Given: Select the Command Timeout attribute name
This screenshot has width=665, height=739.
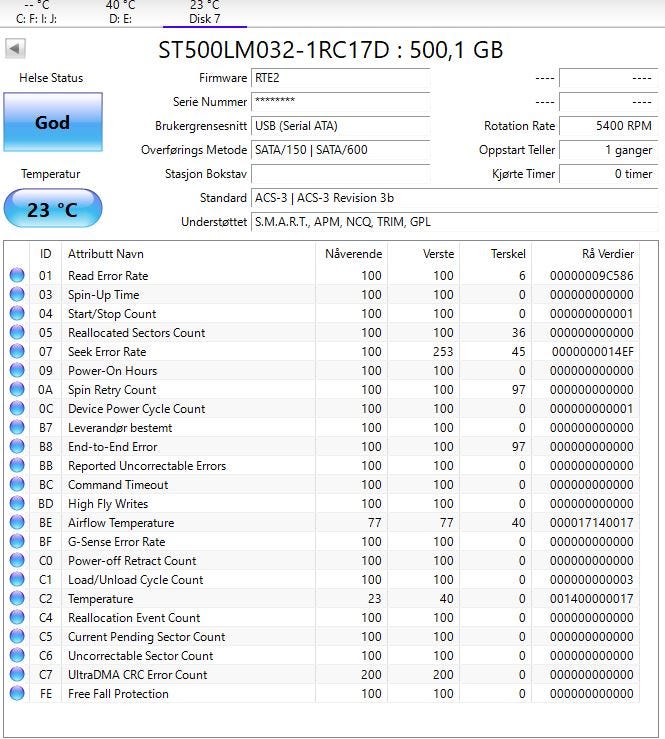Looking at the screenshot, I should 118,484.
